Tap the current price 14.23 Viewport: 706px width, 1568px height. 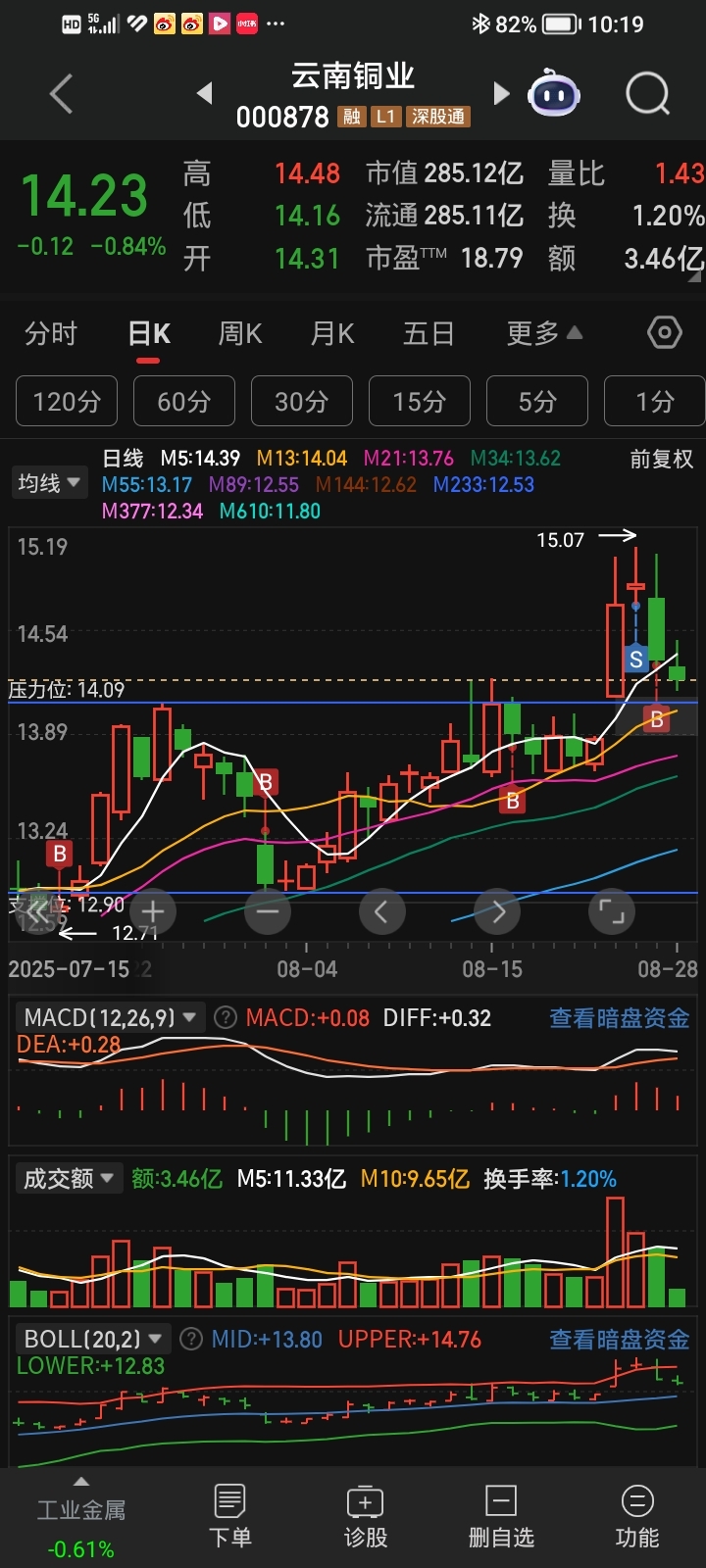(x=84, y=195)
